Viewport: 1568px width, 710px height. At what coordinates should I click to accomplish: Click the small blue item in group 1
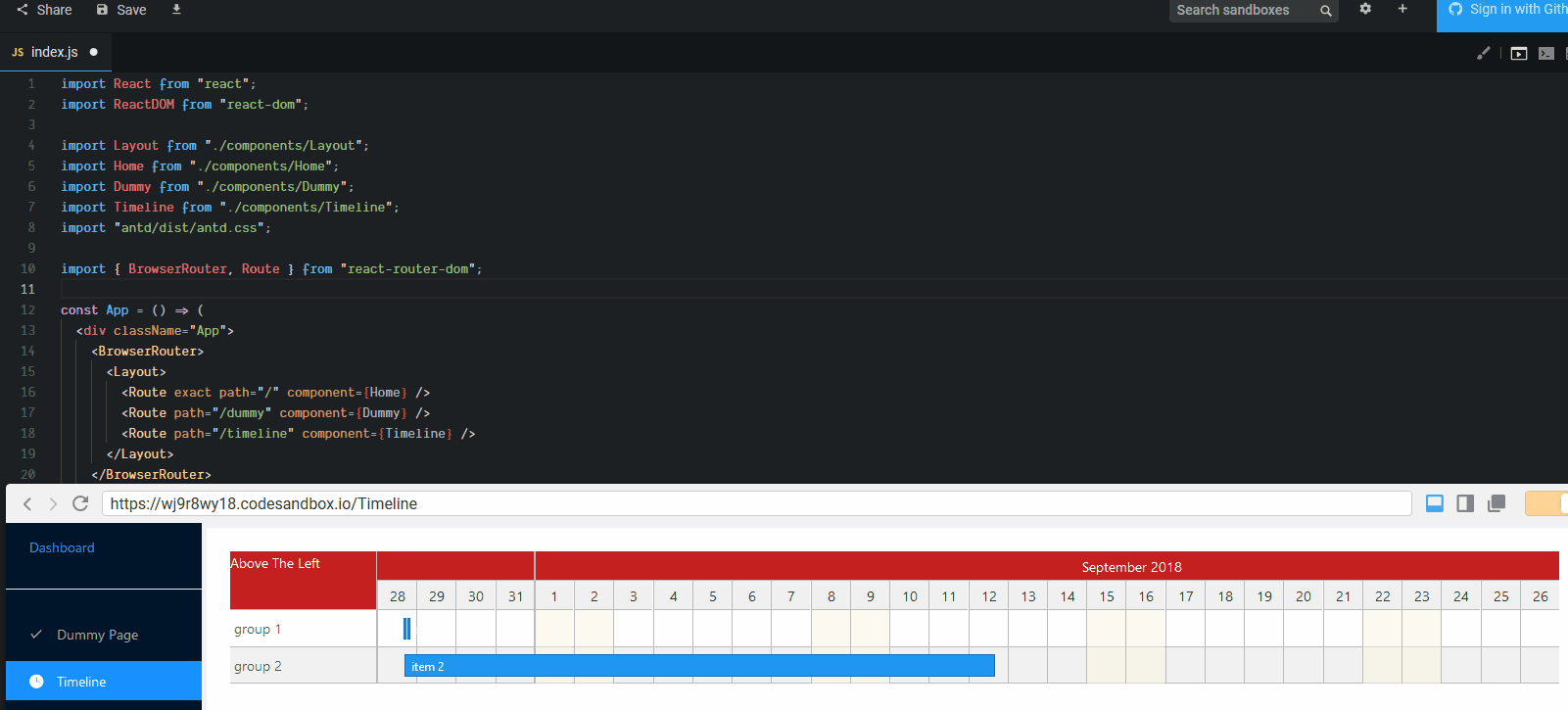(x=406, y=629)
